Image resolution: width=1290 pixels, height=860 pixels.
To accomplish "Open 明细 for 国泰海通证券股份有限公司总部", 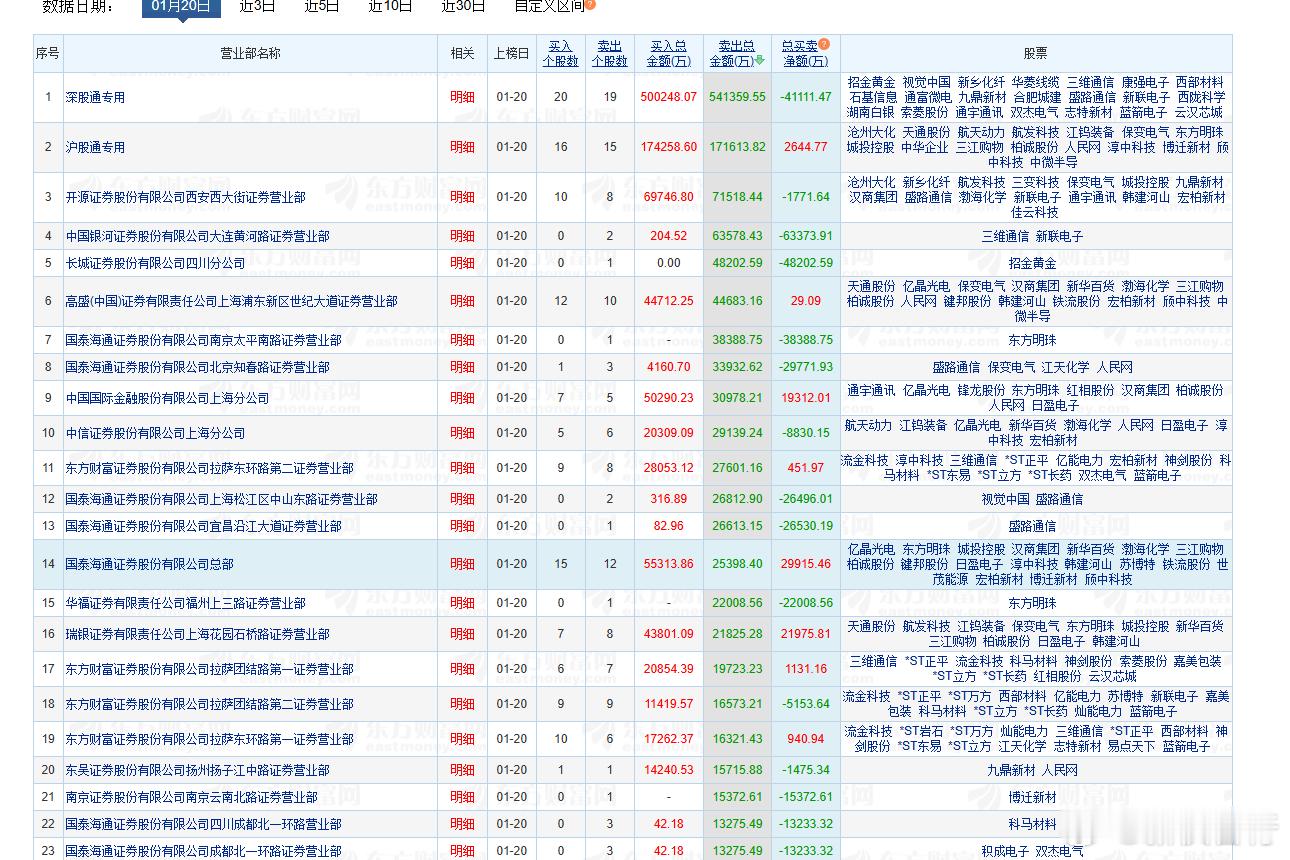I will (464, 564).
